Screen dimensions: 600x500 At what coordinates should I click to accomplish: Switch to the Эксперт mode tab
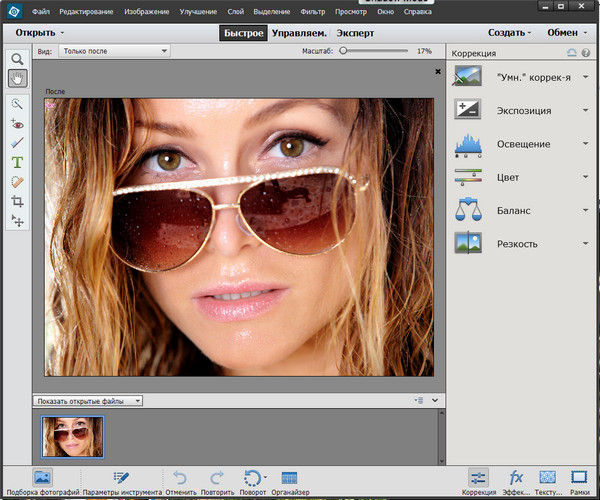[357, 32]
